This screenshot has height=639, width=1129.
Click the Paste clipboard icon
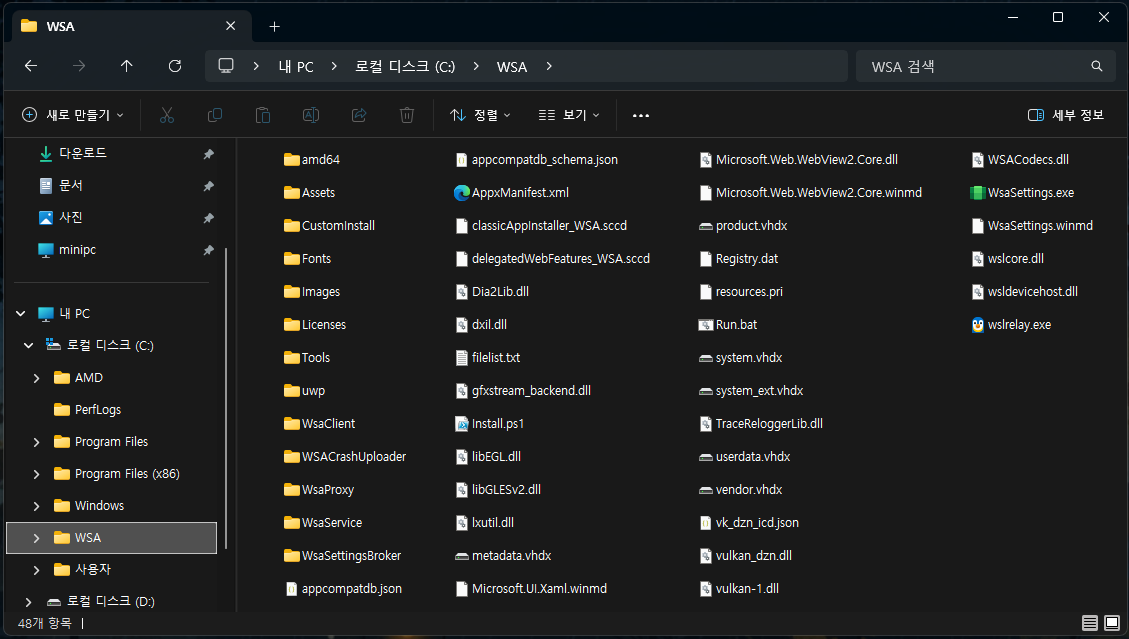pos(263,115)
